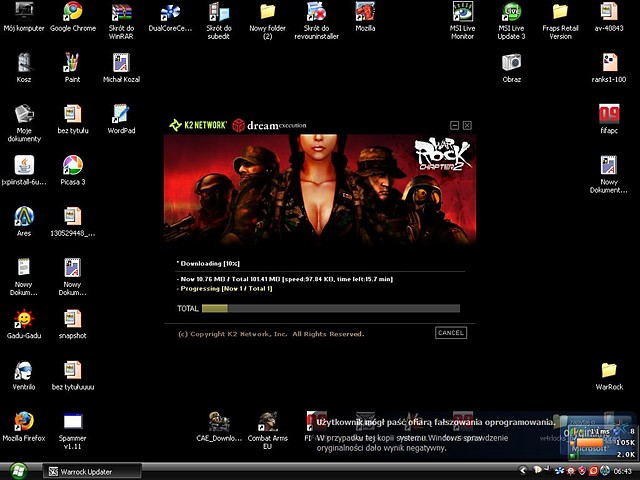Screen dimensions: 640x480
Task: Select Warrock Updater taskbar button
Action: [92, 471]
